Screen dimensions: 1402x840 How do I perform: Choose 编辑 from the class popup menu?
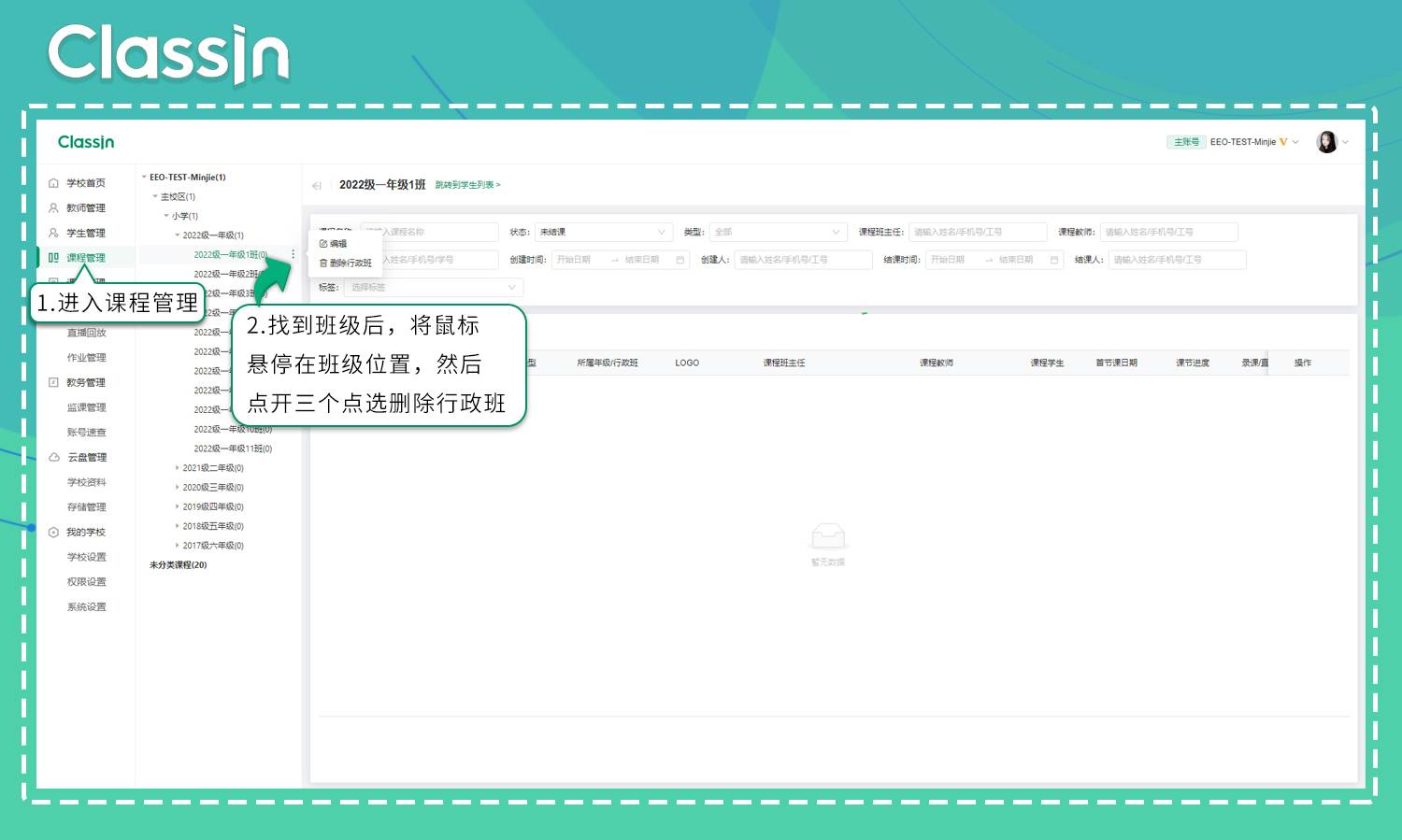[x=334, y=244]
